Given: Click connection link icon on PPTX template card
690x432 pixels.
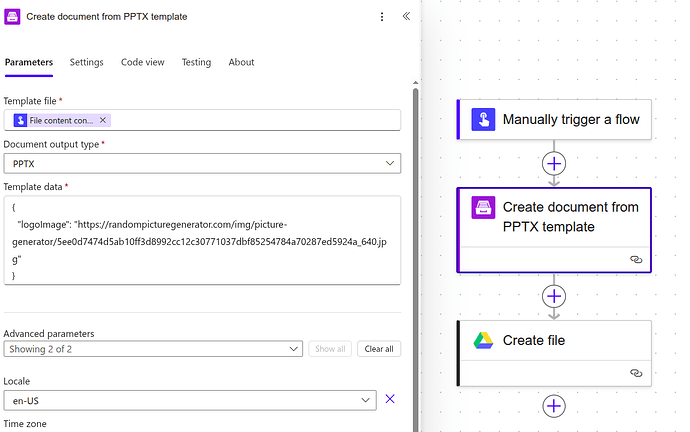Looking at the screenshot, I should click(x=635, y=258).
